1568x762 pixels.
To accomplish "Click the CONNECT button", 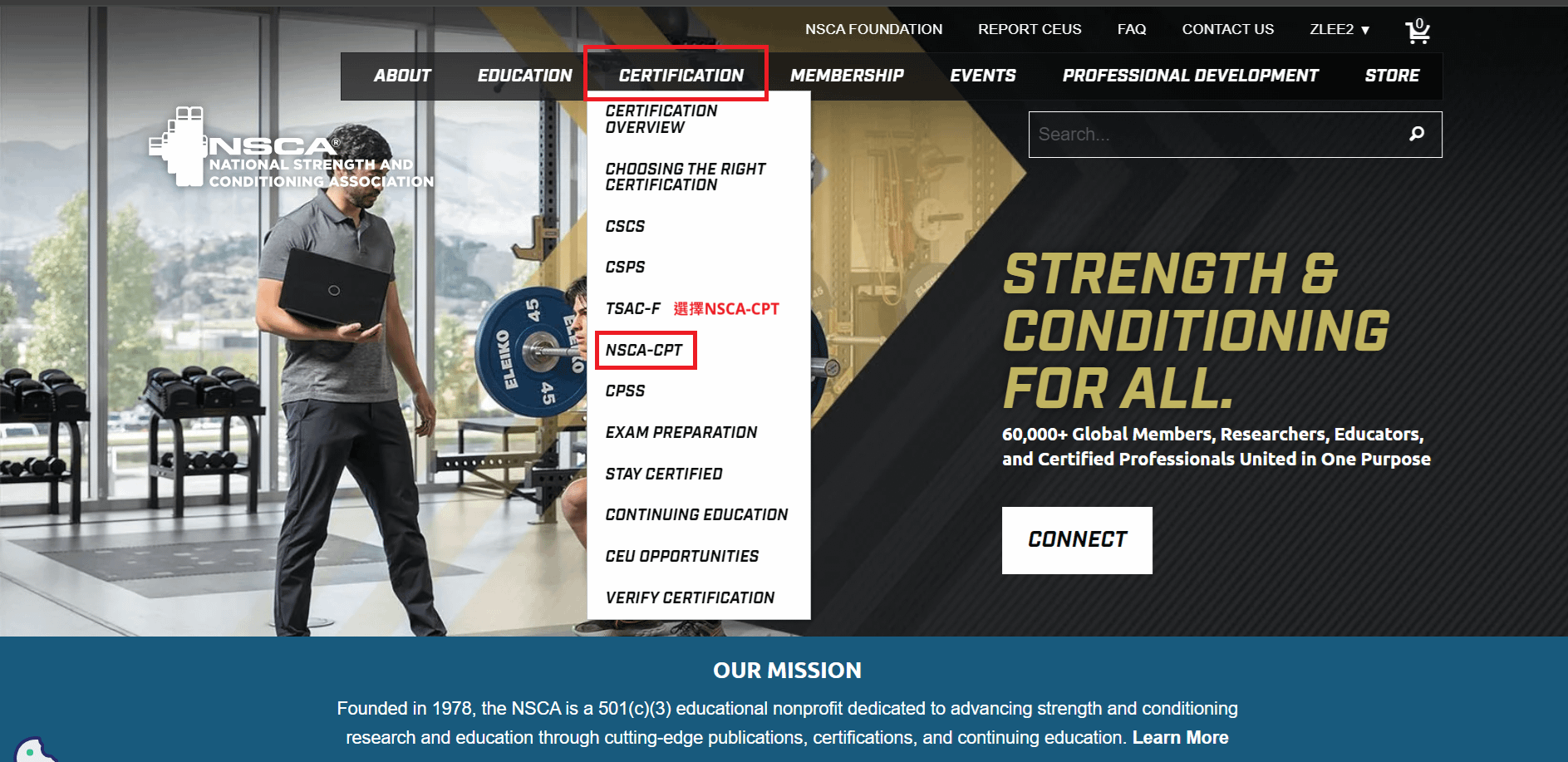I will tap(1077, 540).
